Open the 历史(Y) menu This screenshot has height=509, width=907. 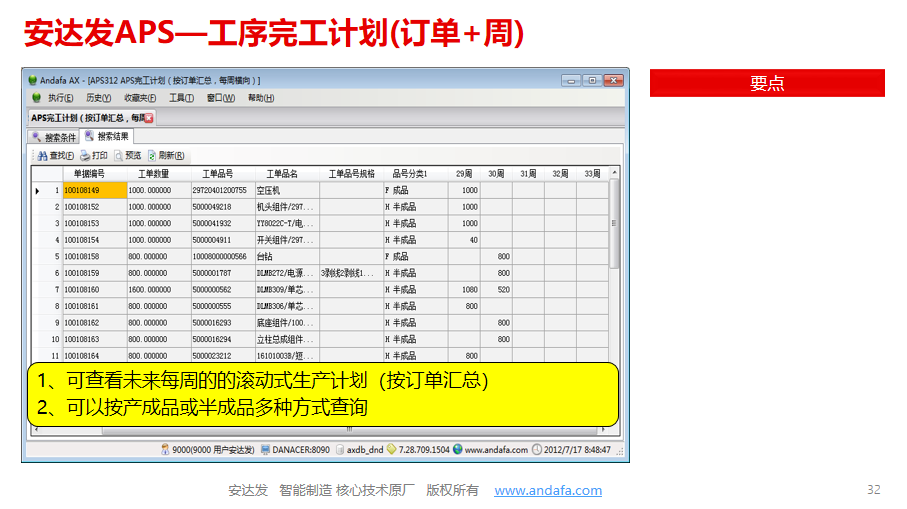pos(98,98)
